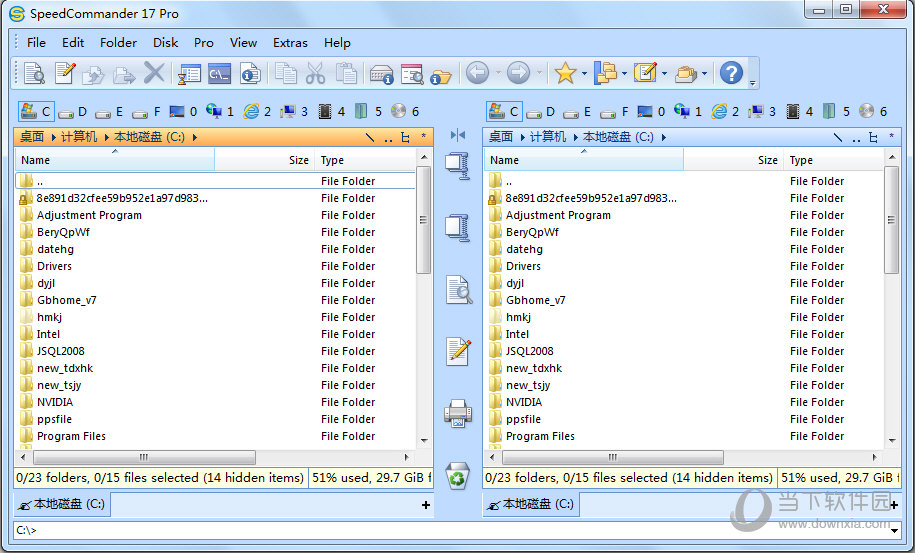Open dropdown next to open folders icon
The height and width of the screenshot is (553, 915).
tap(704, 74)
